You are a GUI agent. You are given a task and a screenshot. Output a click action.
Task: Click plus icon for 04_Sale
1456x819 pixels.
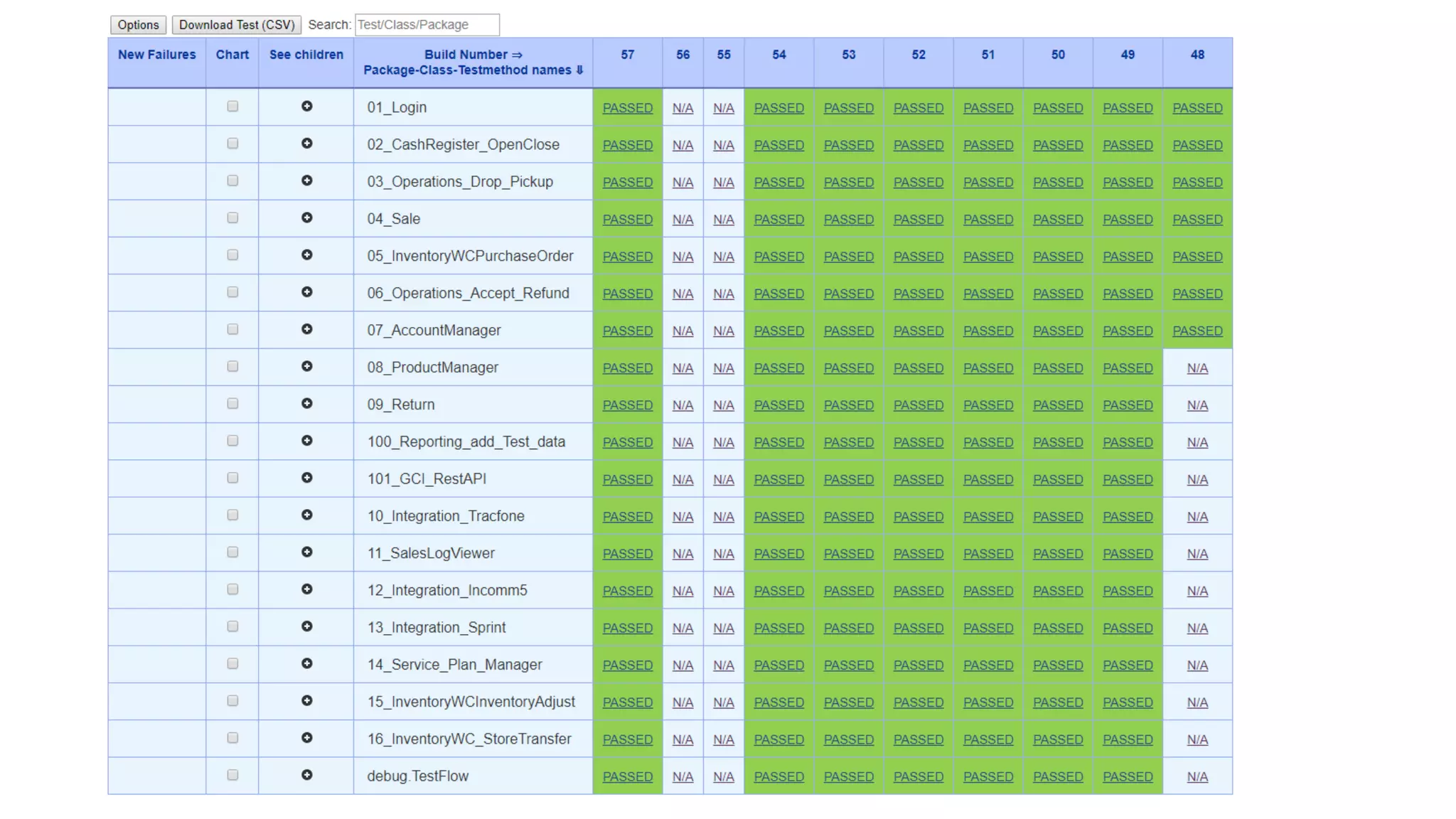[306, 218]
